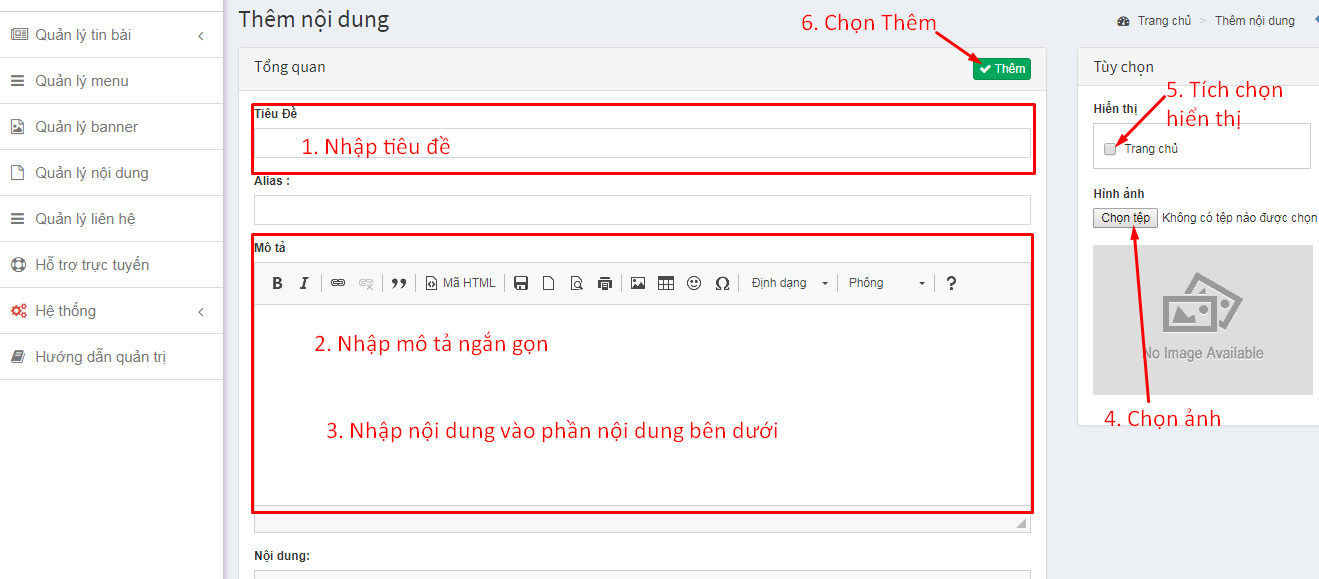The image size is (1319, 579).
Task: Insert a smiley emoticon
Action: (x=694, y=283)
